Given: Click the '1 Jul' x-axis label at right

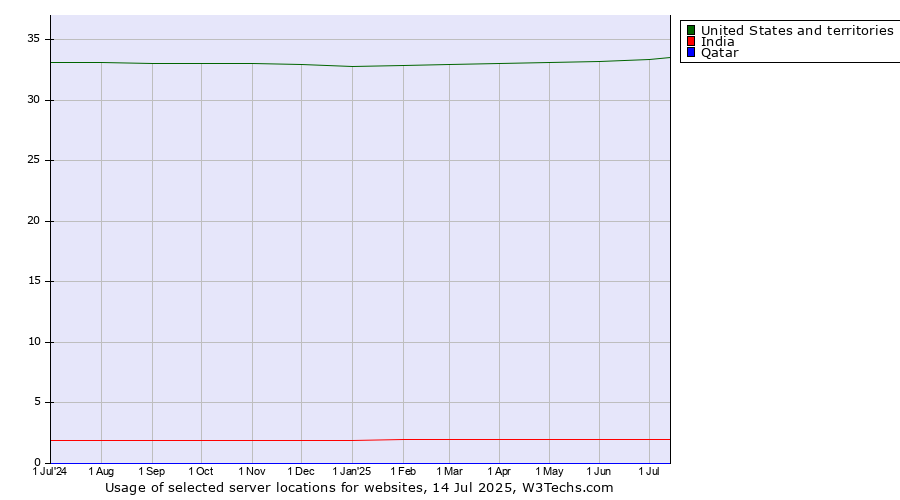Looking at the screenshot, I should (649, 471).
